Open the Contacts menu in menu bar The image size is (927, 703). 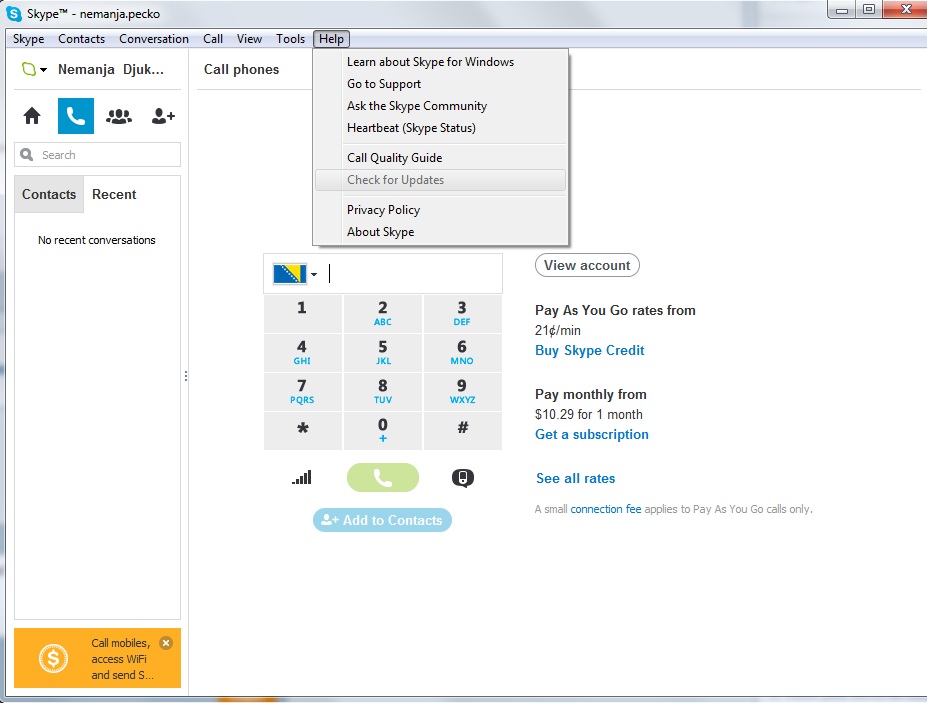(82, 39)
